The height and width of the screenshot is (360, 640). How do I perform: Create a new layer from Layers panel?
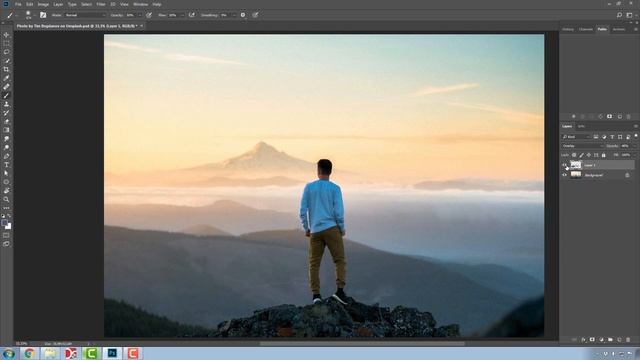[x=619, y=340]
